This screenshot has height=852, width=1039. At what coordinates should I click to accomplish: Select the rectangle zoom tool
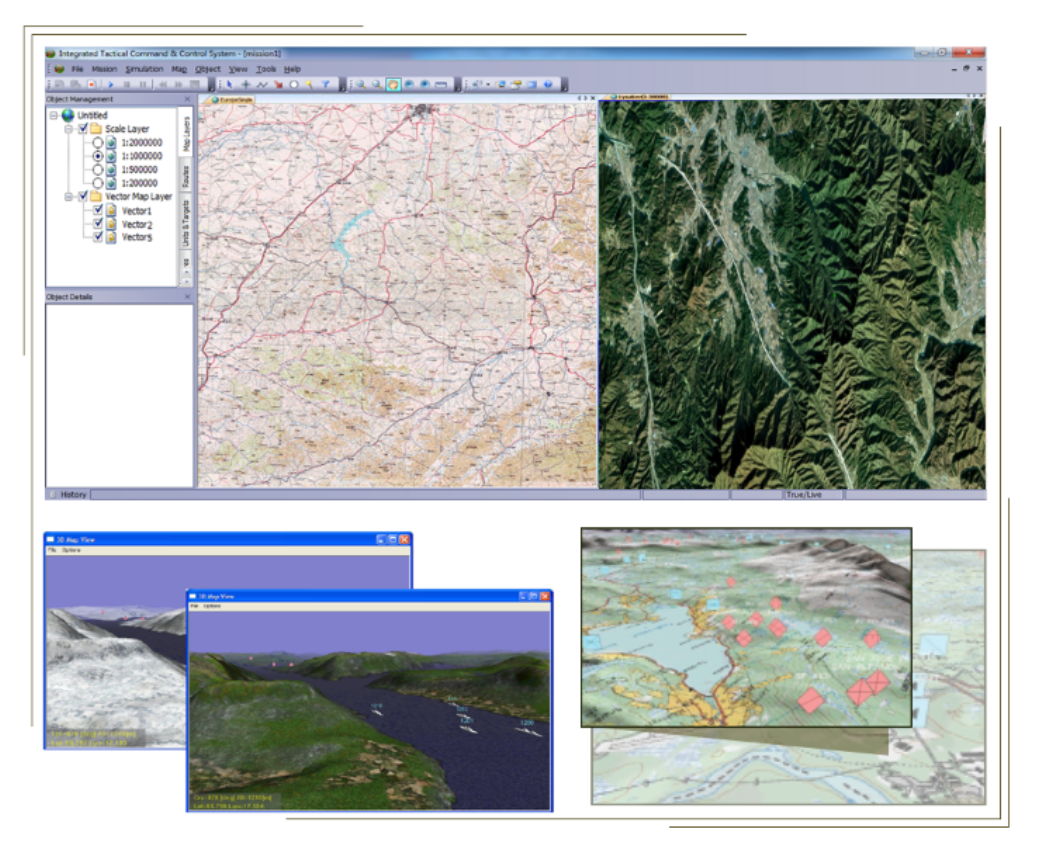(x=440, y=84)
